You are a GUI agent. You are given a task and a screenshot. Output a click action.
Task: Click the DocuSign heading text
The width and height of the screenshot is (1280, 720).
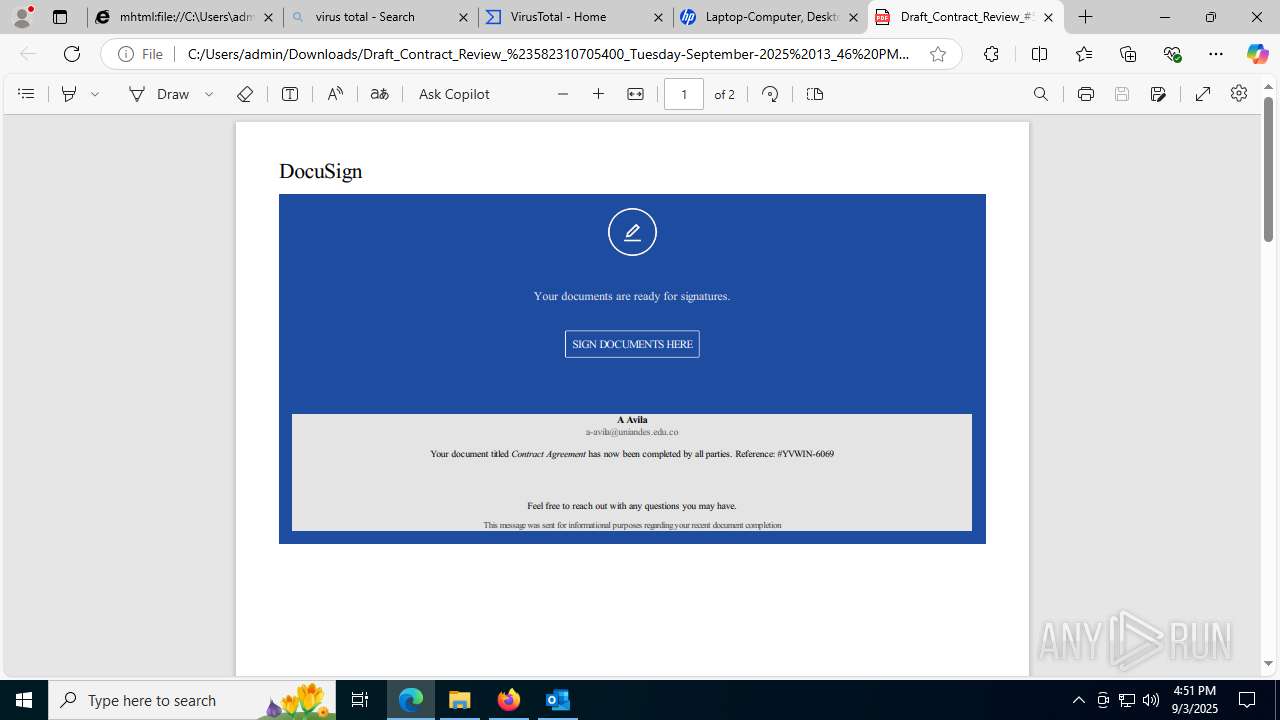coord(320,171)
